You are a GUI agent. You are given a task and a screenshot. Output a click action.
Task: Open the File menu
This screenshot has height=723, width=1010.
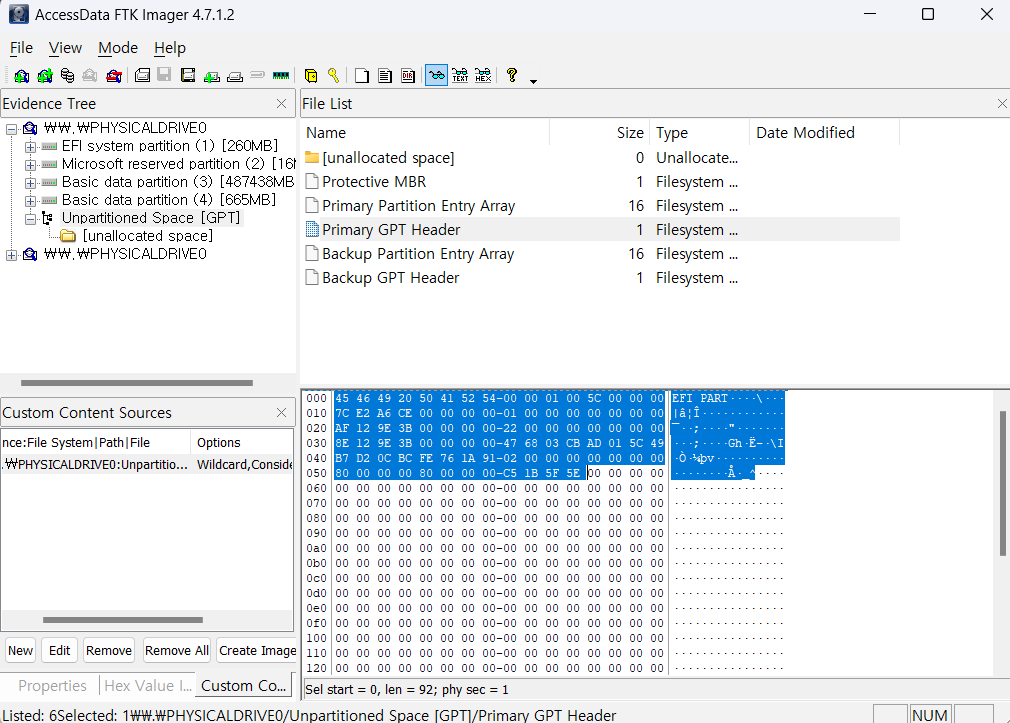point(21,48)
